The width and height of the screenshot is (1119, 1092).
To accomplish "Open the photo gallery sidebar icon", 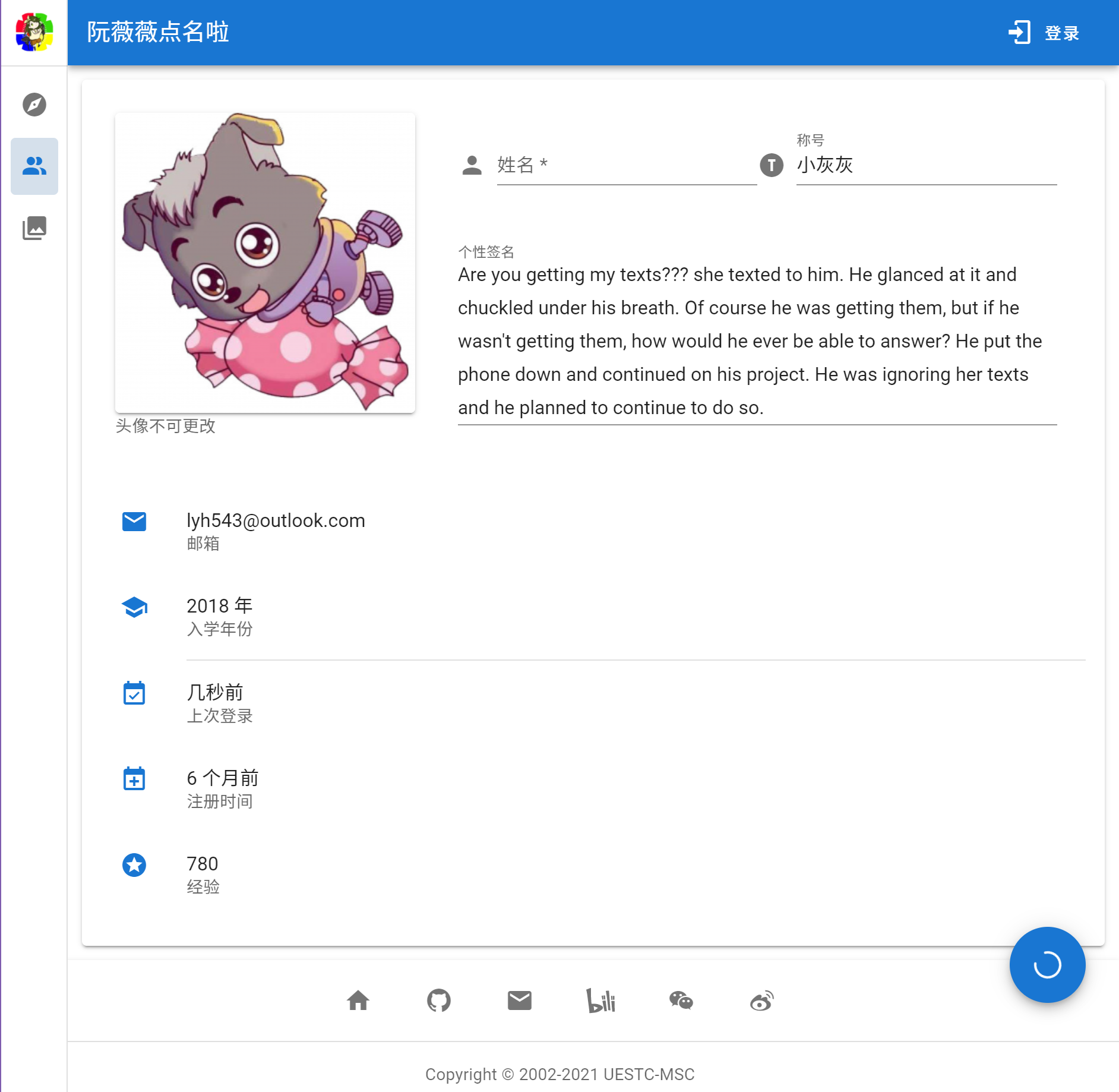I will 34,228.
